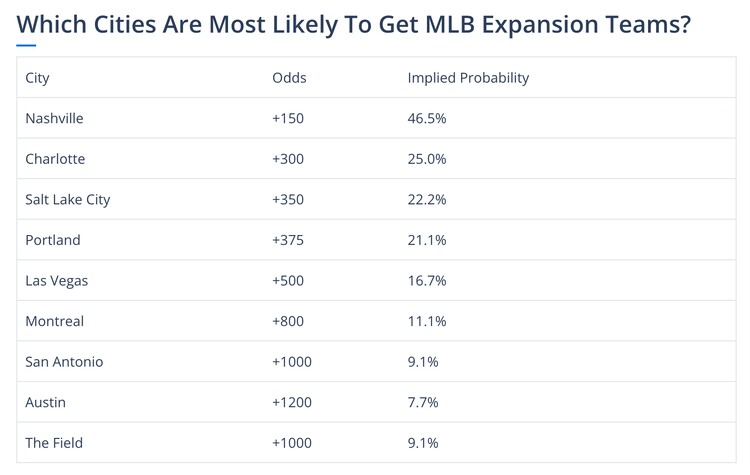Screen dimensions: 750x475
Task: Click Montreal's 11.1% implied probability
Action: click(427, 321)
